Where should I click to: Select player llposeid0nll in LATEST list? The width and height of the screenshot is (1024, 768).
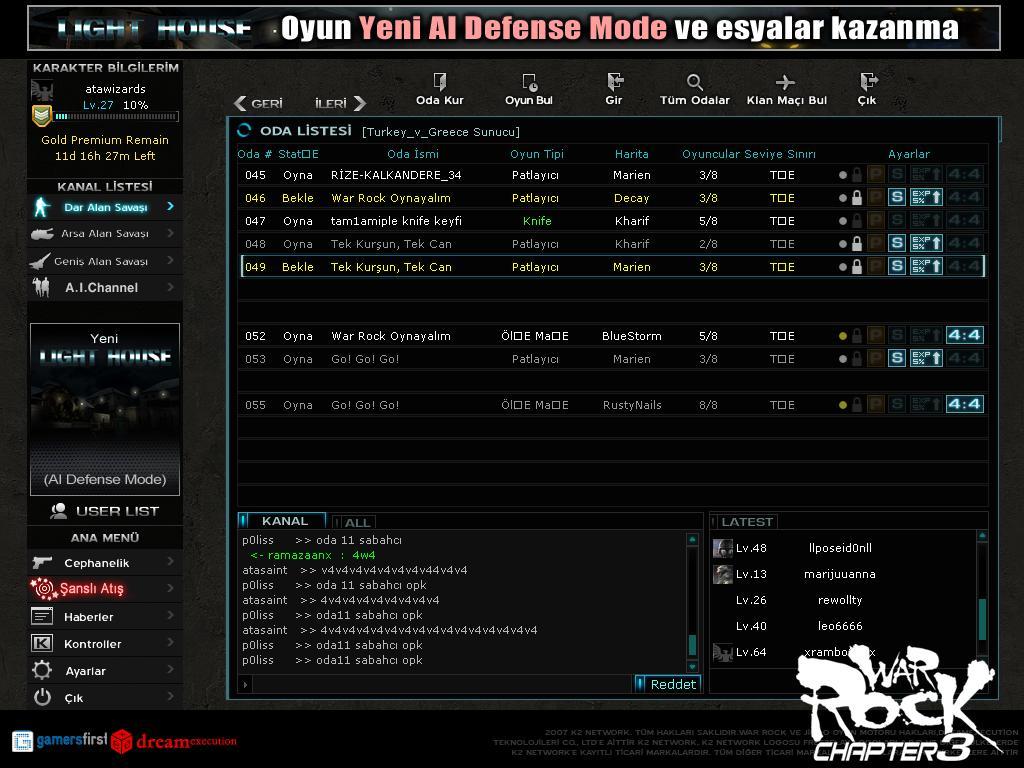pyautogui.click(x=842, y=548)
